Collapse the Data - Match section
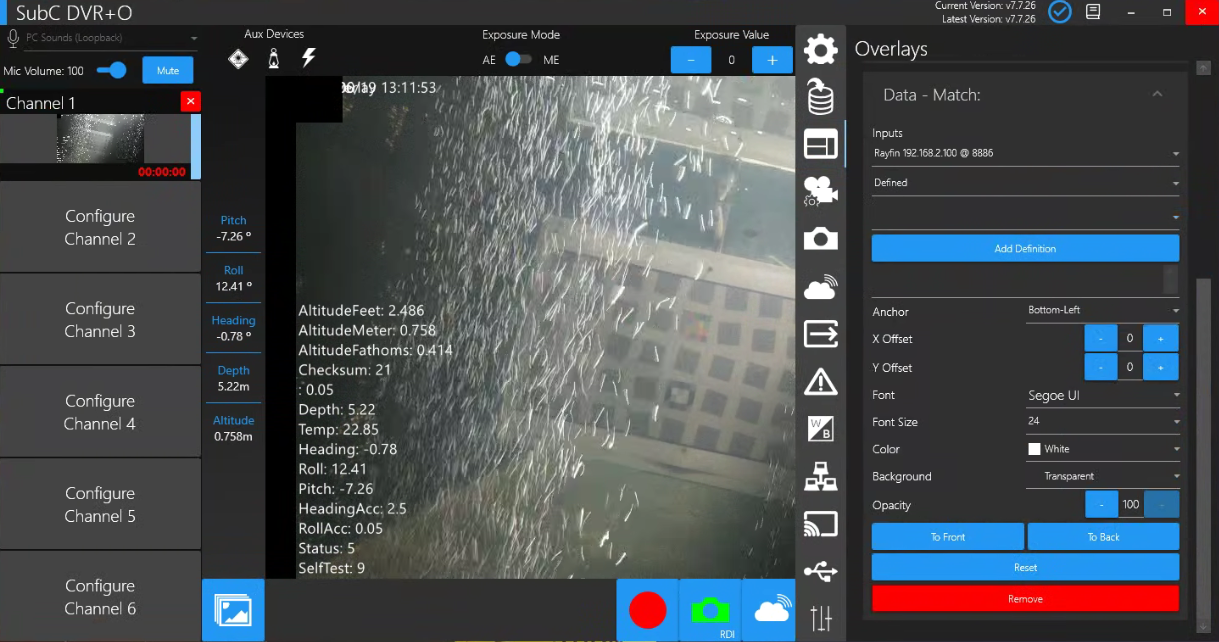Image resolution: width=1219 pixels, height=642 pixels. (x=1157, y=95)
